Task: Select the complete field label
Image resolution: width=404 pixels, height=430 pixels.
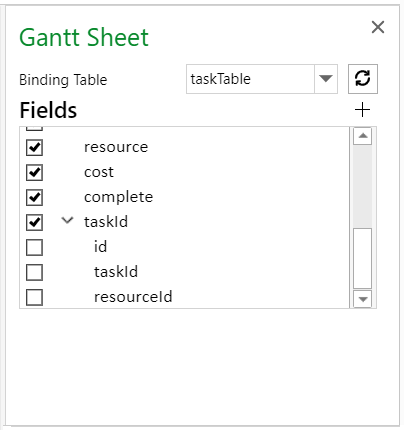Action: pyautogui.click(x=119, y=197)
